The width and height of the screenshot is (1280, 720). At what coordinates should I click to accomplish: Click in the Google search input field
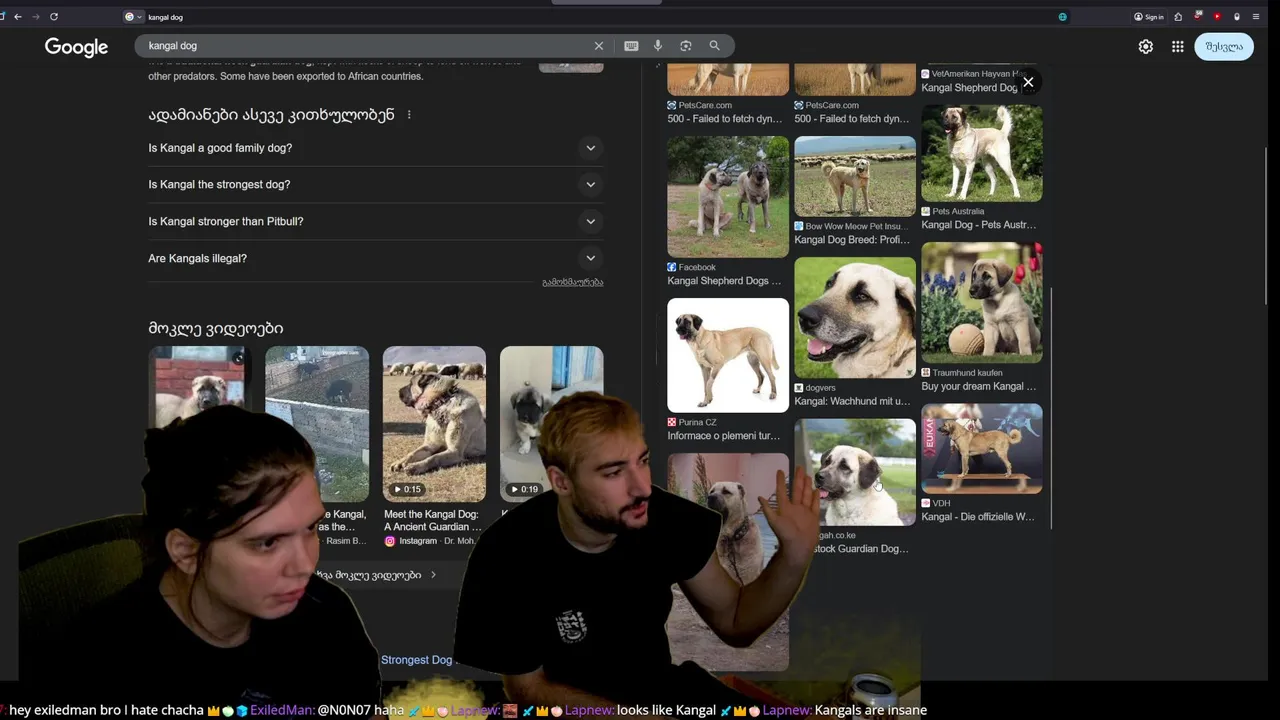coord(365,46)
